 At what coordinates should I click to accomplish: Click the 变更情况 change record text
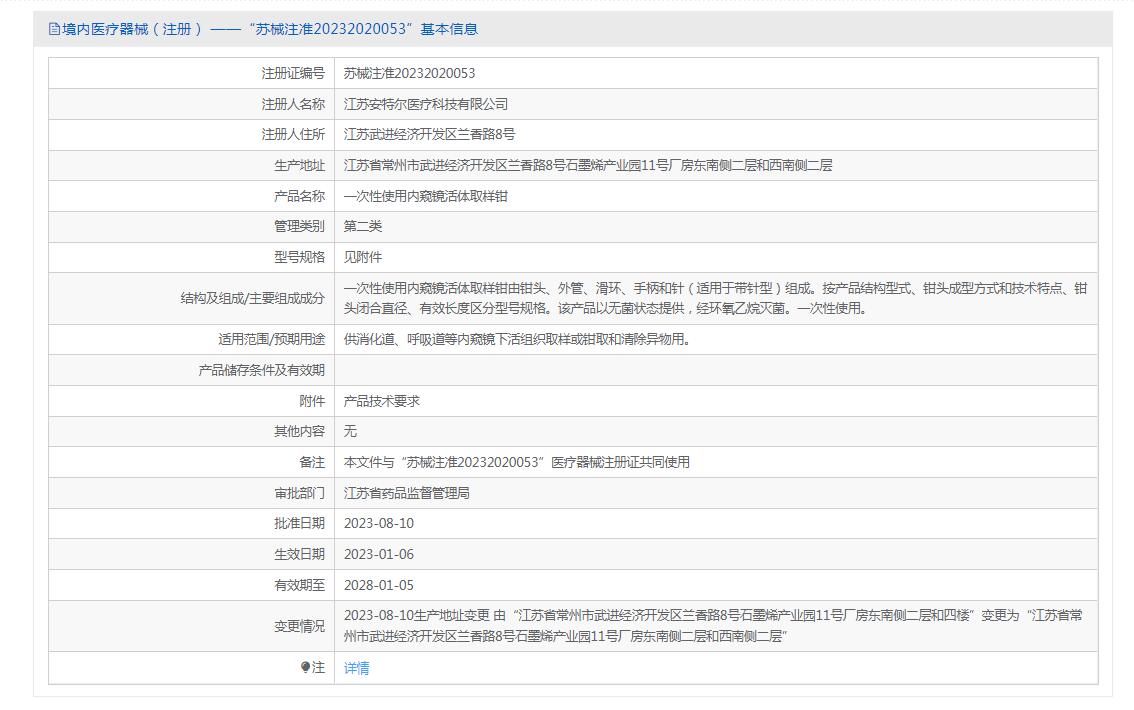pyautogui.click(x=714, y=626)
